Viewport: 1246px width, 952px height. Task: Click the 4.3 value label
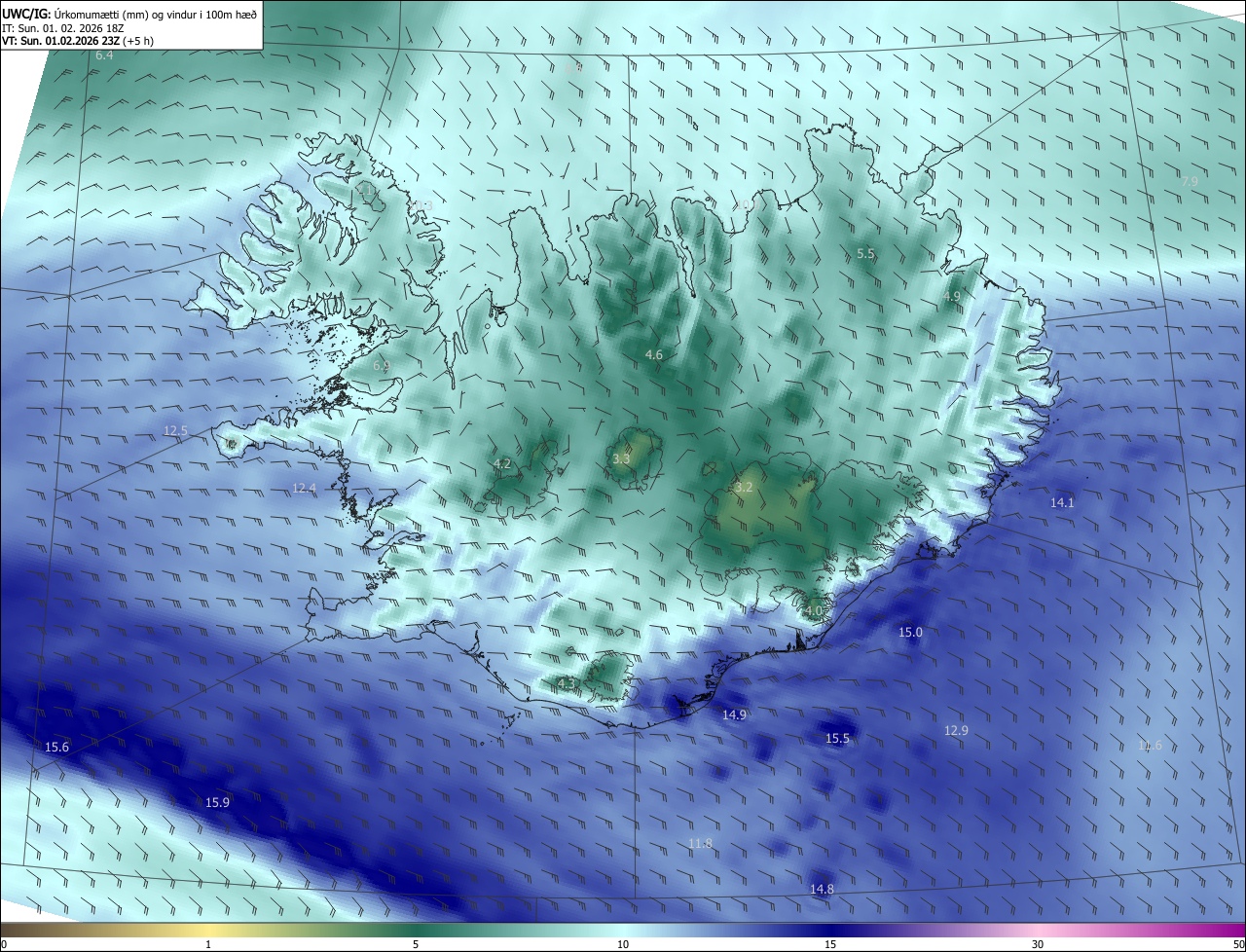point(567,683)
